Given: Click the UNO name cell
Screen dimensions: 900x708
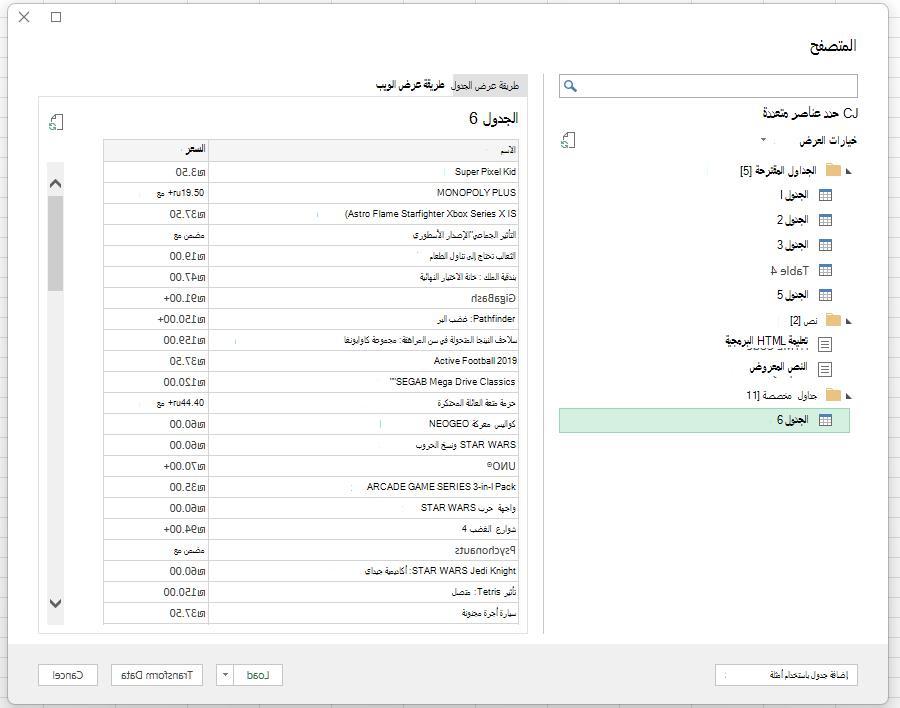Looking at the screenshot, I should tap(363, 466).
